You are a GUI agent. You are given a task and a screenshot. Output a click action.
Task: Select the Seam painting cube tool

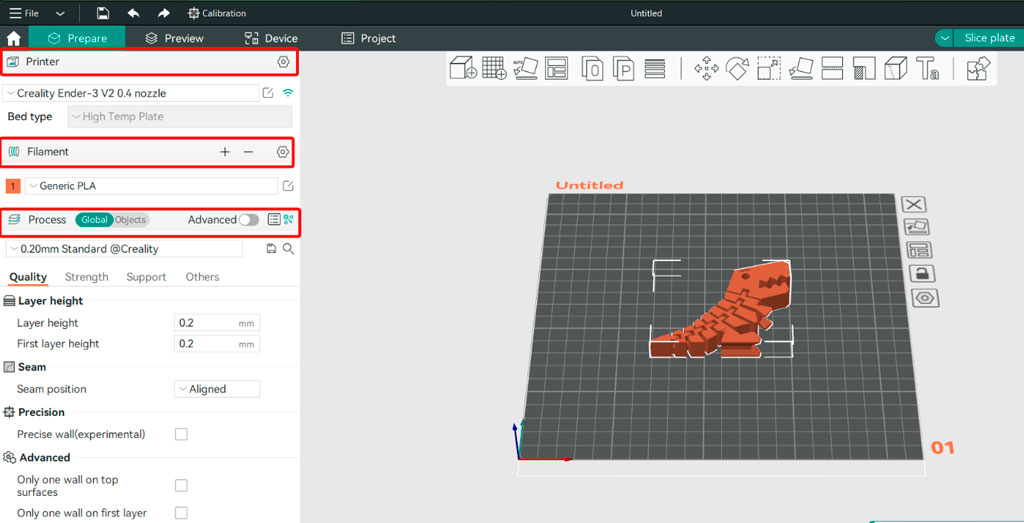[x=896, y=68]
